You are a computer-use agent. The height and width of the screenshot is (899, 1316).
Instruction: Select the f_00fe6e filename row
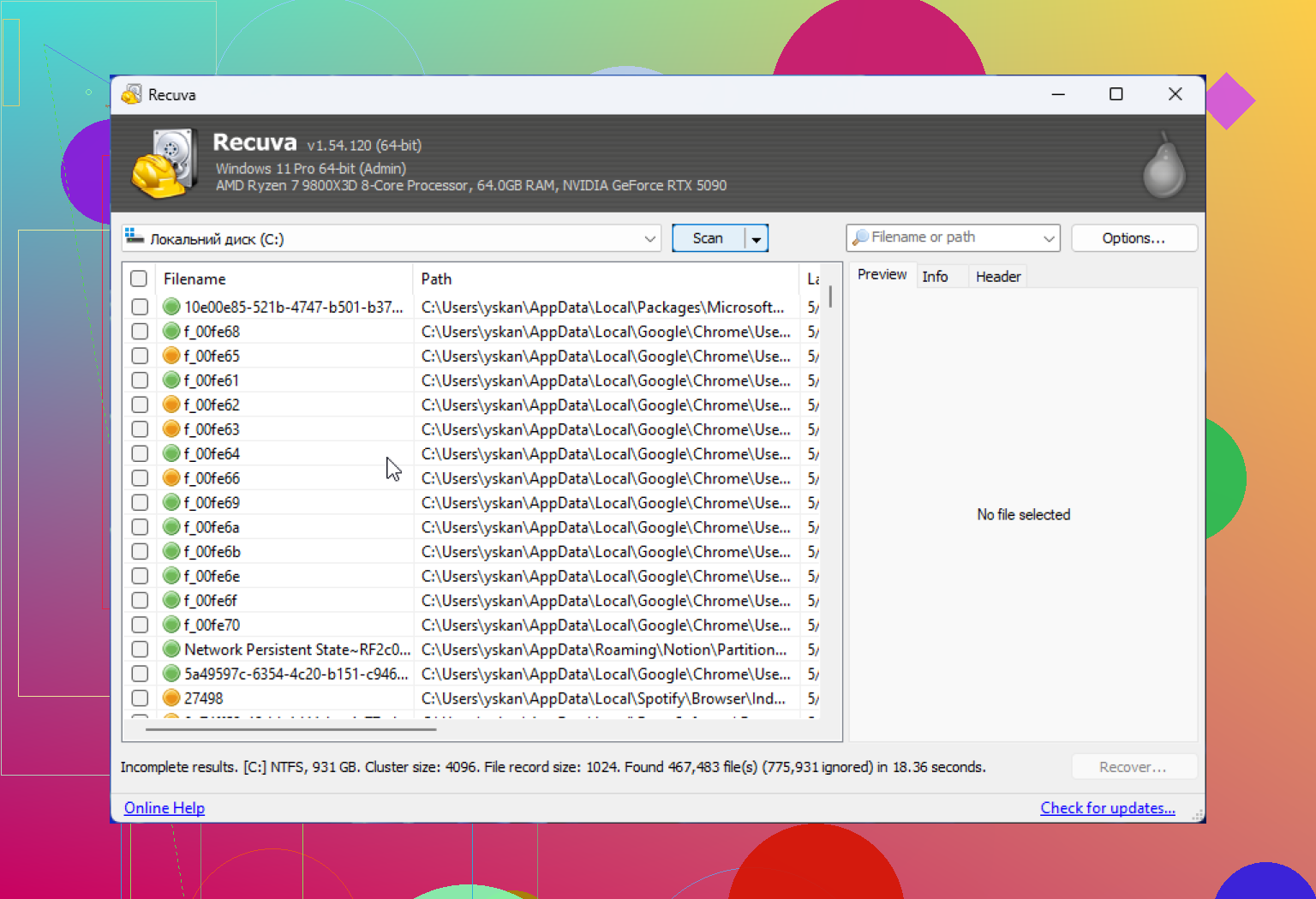tap(212, 576)
